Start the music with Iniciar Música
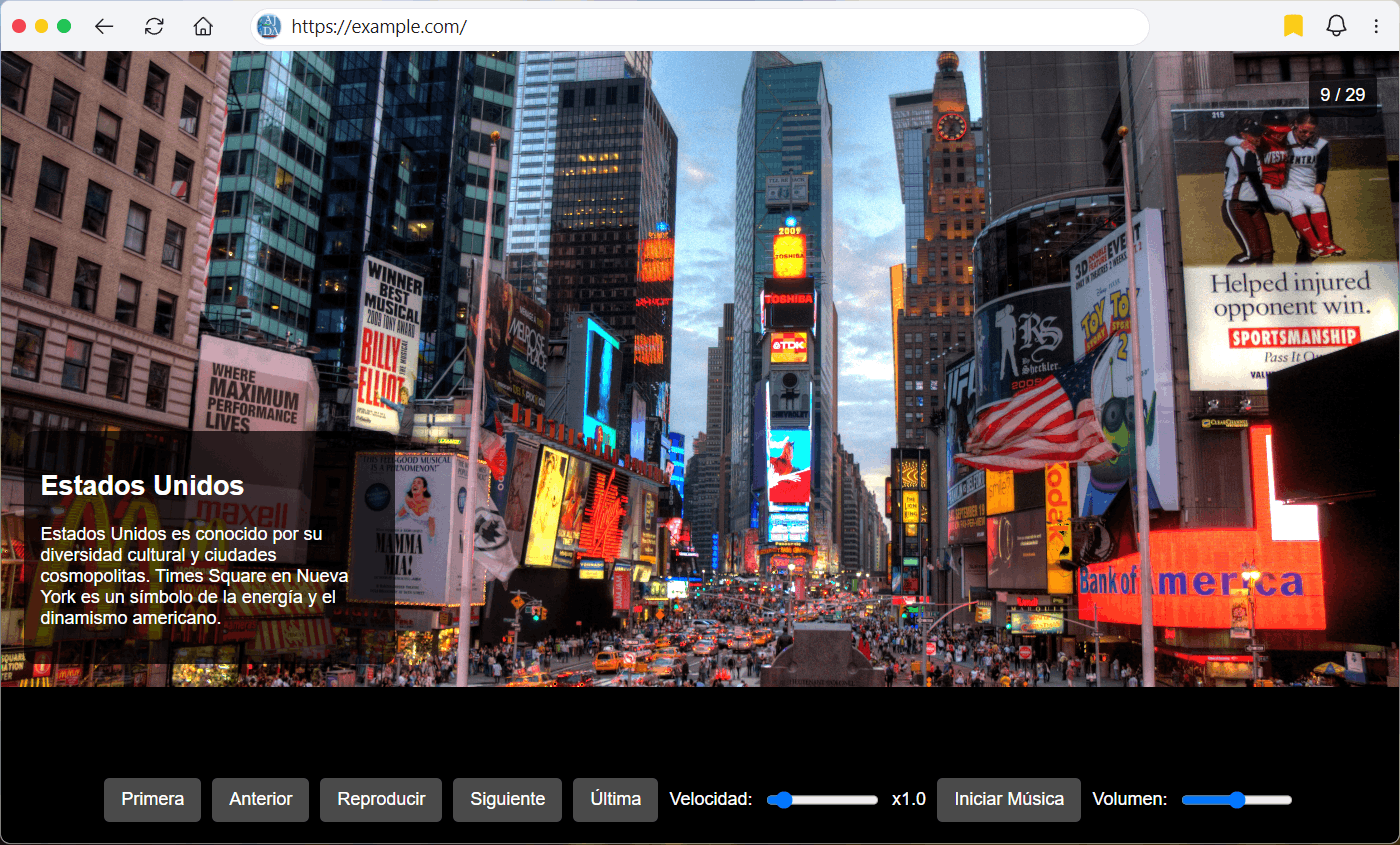Viewport: 1400px width, 845px height. pyautogui.click(x=1009, y=800)
